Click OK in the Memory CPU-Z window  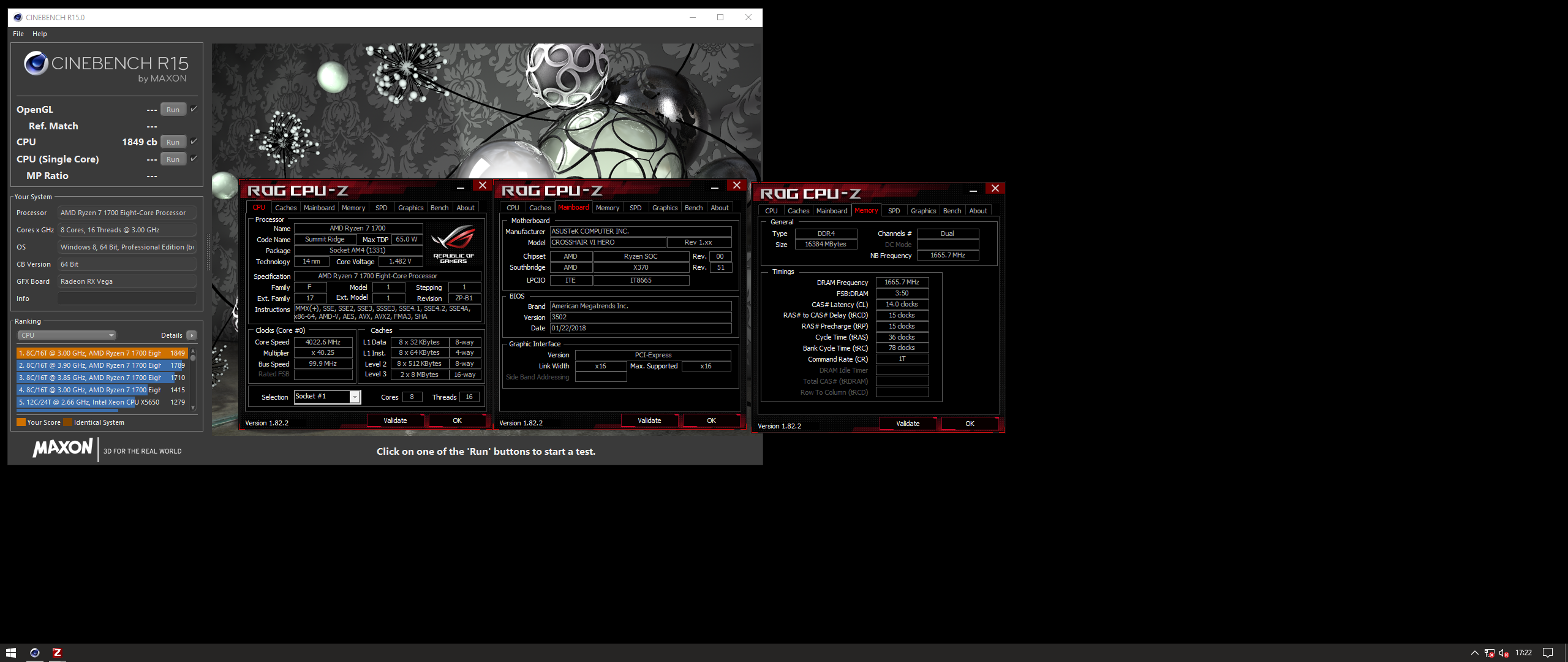click(x=970, y=424)
